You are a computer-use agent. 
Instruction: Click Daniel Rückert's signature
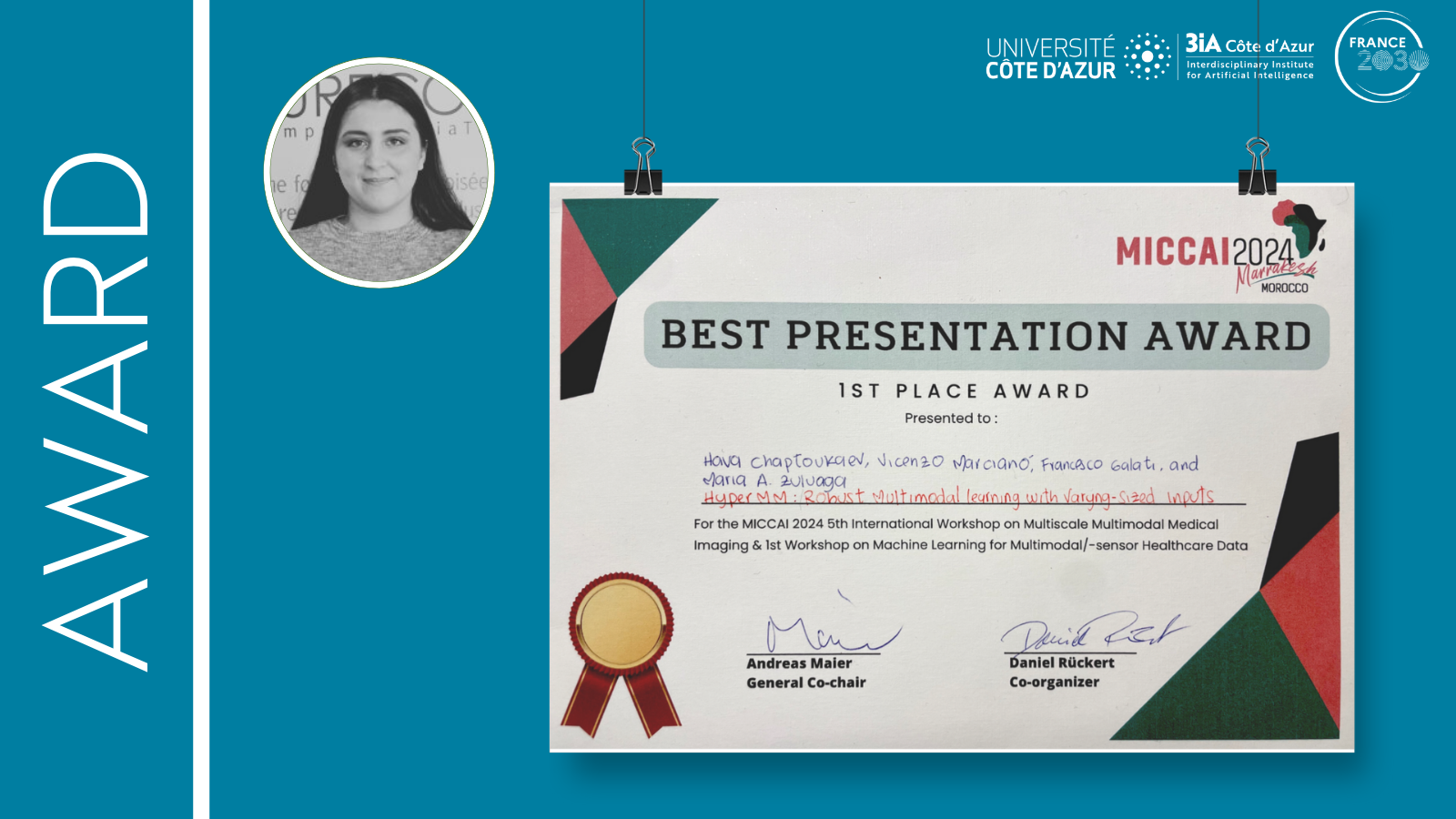pyautogui.click(x=1095, y=632)
